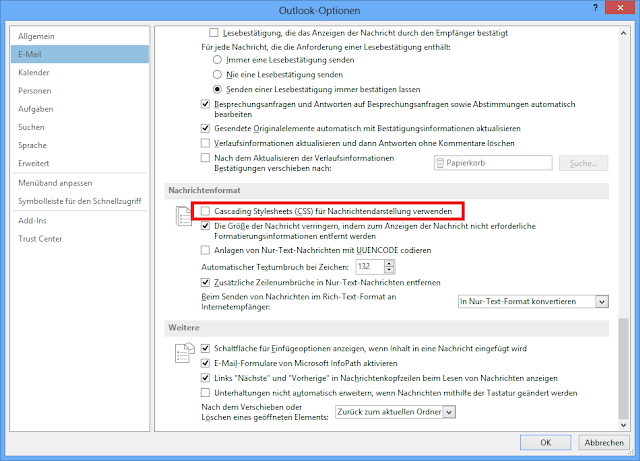
Task: Check Anlagen mit UUENCODE codieren
Action: coord(205,250)
